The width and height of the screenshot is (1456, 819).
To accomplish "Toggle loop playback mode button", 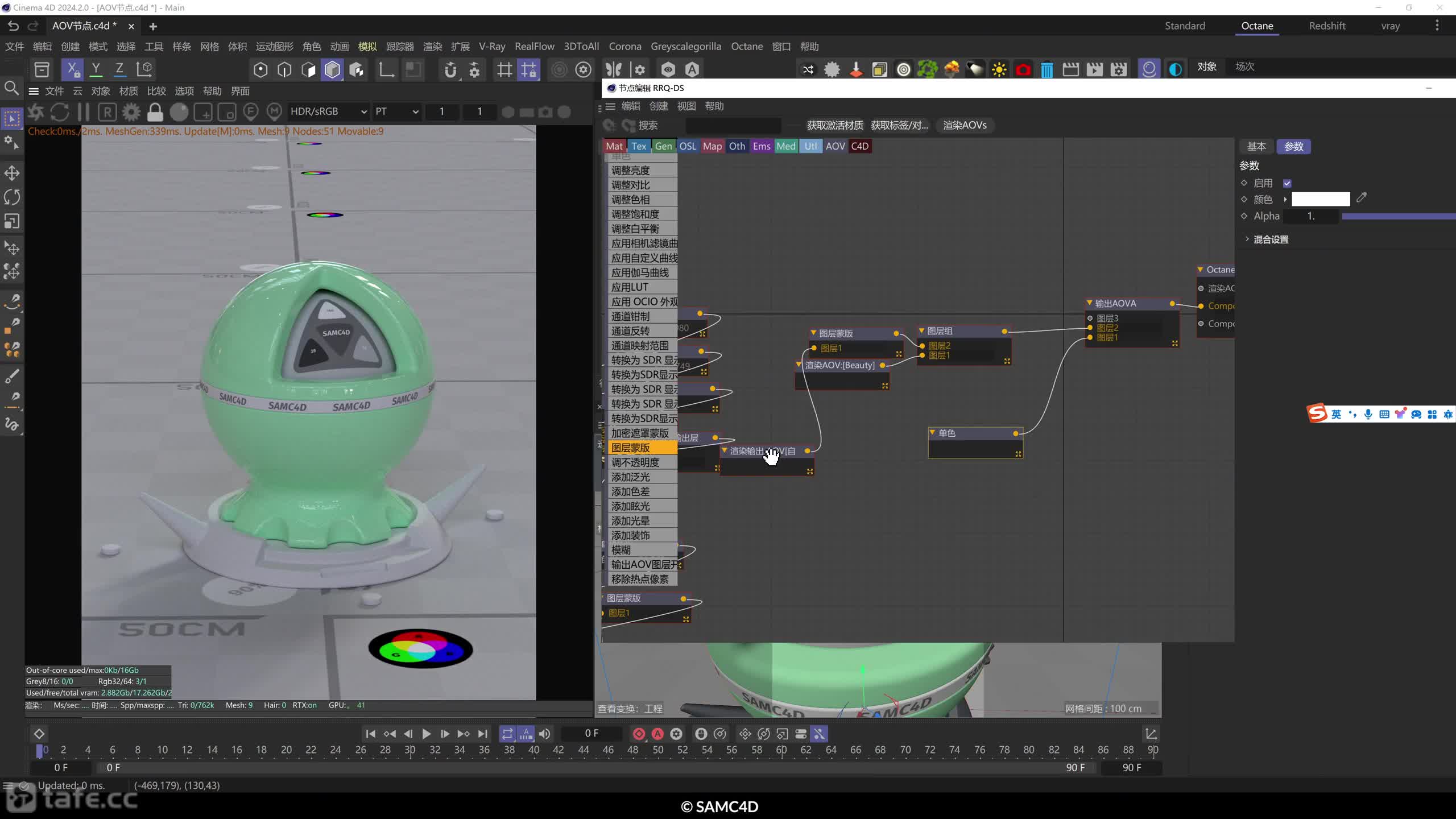I will [x=507, y=734].
